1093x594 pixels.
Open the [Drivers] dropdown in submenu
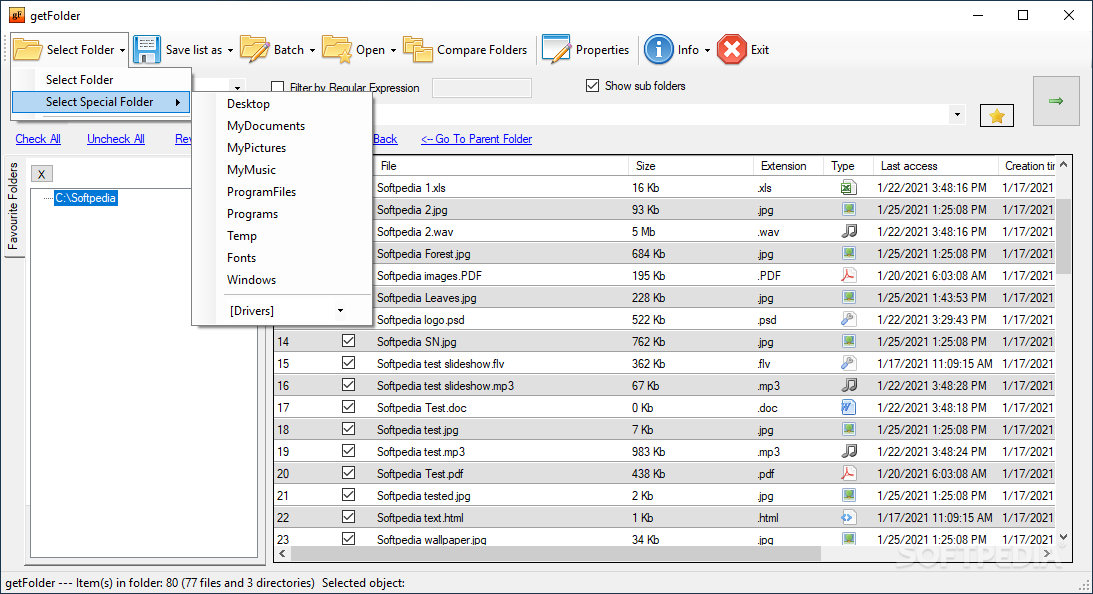coord(340,311)
